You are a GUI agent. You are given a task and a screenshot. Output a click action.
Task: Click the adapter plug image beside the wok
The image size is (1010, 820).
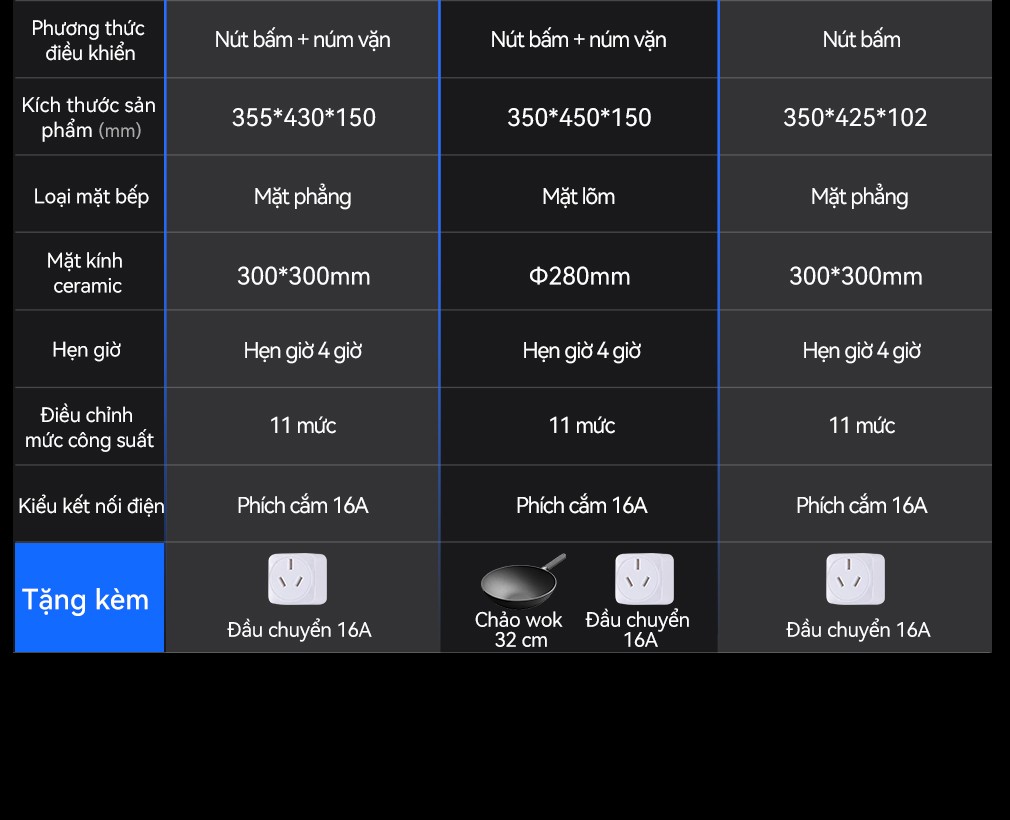click(644, 579)
